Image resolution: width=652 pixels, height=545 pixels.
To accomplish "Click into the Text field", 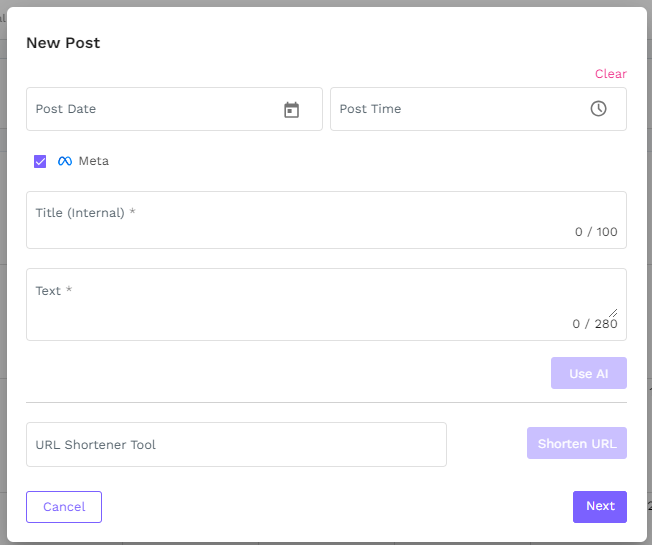I will 300,303.
